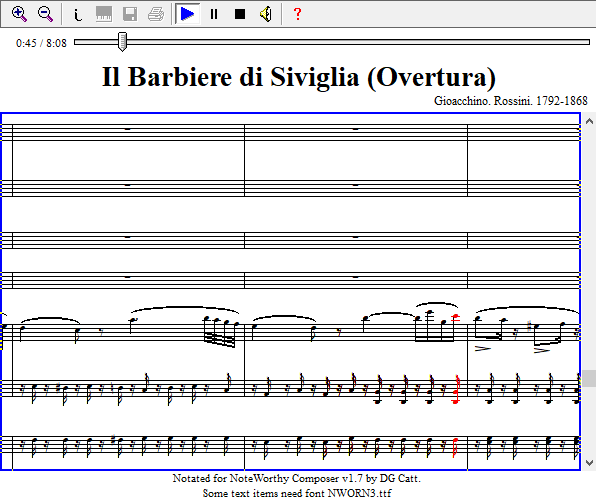Click composer text Gioacchino. Rossini. 1792-1868
This screenshot has width=596, height=499.
(511, 101)
